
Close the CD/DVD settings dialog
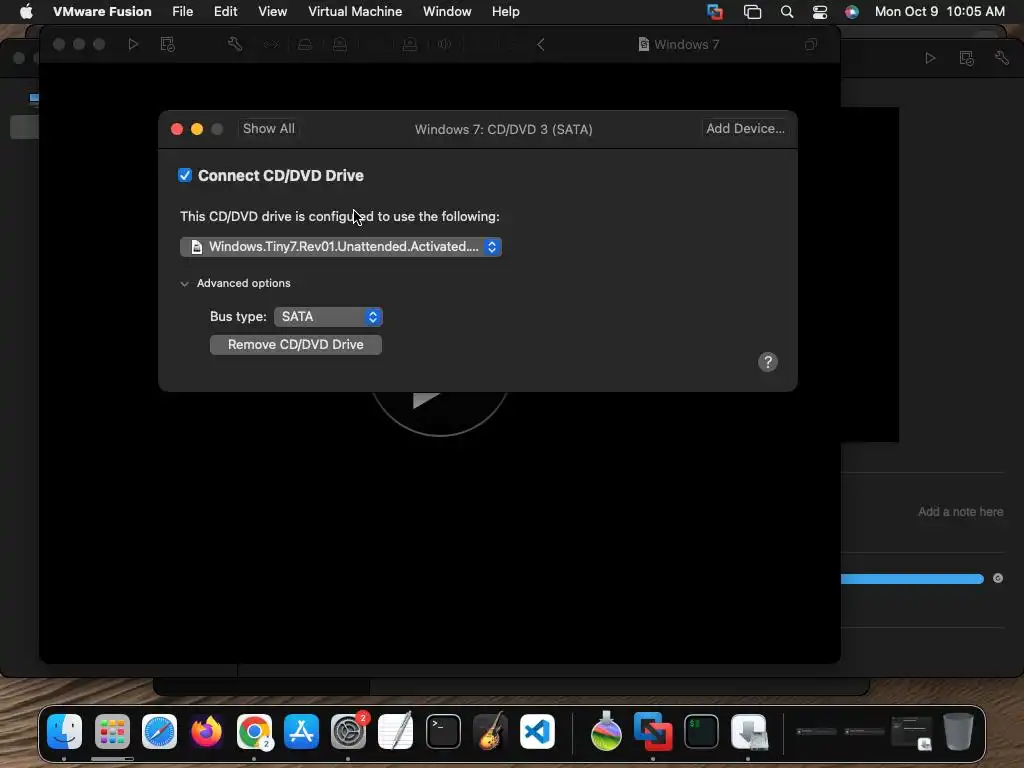[x=177, y=129]
